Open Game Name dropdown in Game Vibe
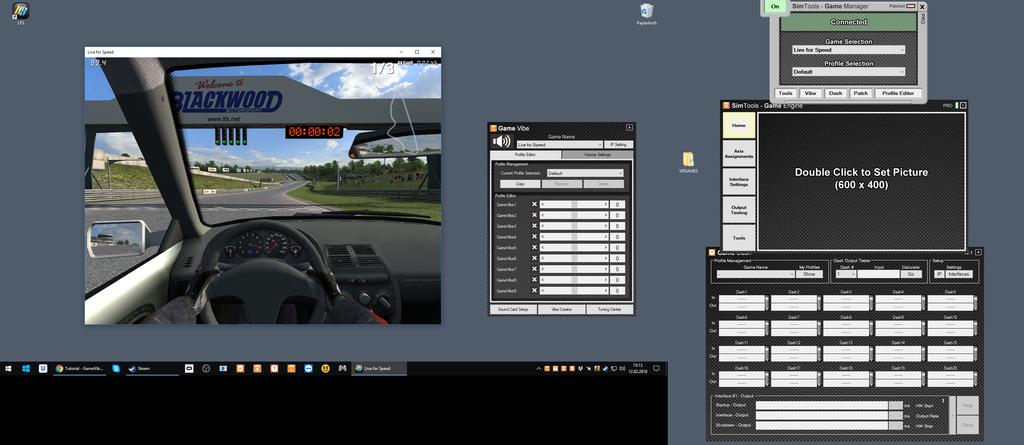This screenshot has width=1024, height=445. point(559,144)
